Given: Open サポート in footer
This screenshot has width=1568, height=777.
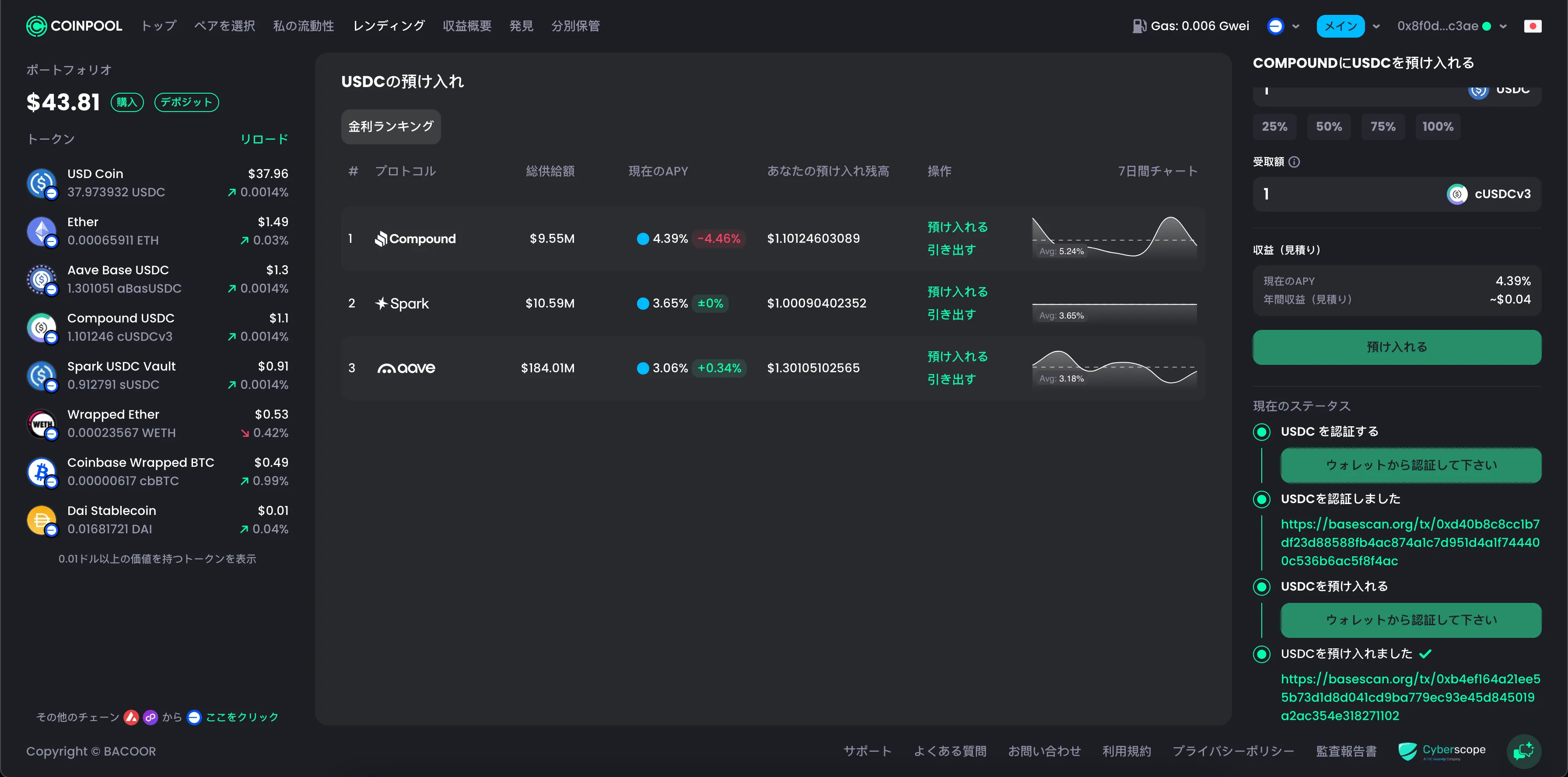Looking at the screenshot, I should click(868, 752).
